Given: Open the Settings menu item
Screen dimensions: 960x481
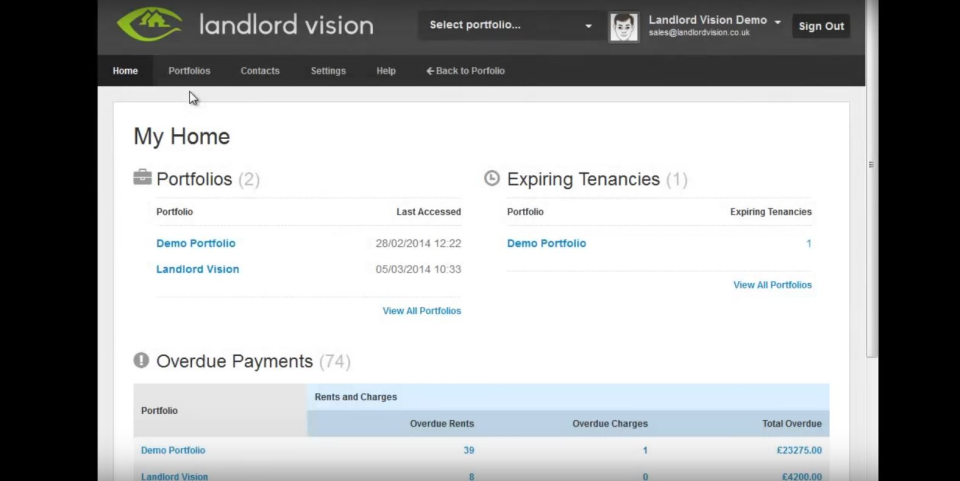Looking at the screenshot, I should coord(328,71).
